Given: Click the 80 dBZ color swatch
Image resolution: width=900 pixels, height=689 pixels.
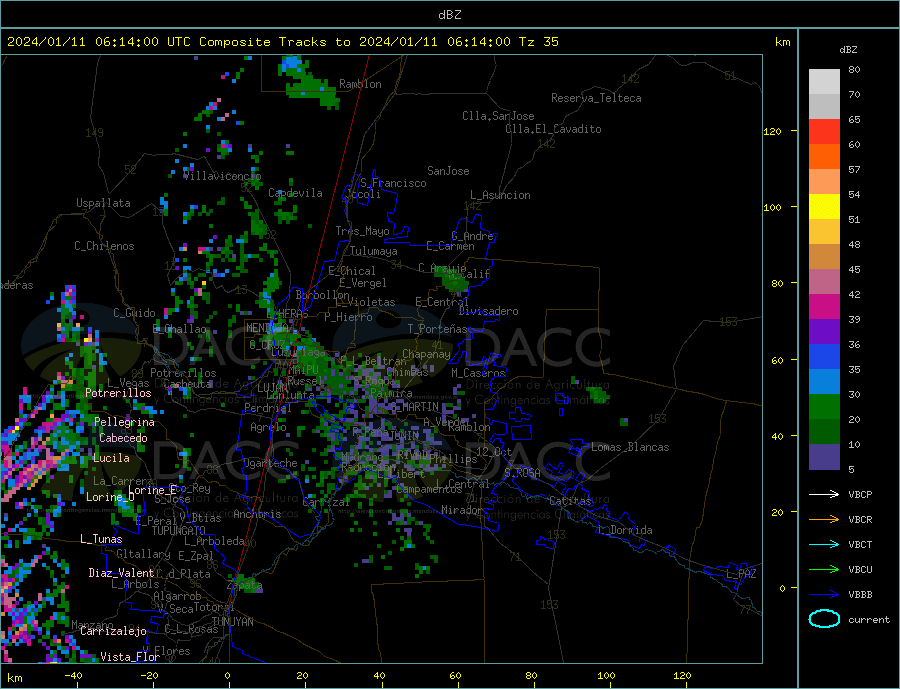Looking at the screenshot, I should pos(824,82).
